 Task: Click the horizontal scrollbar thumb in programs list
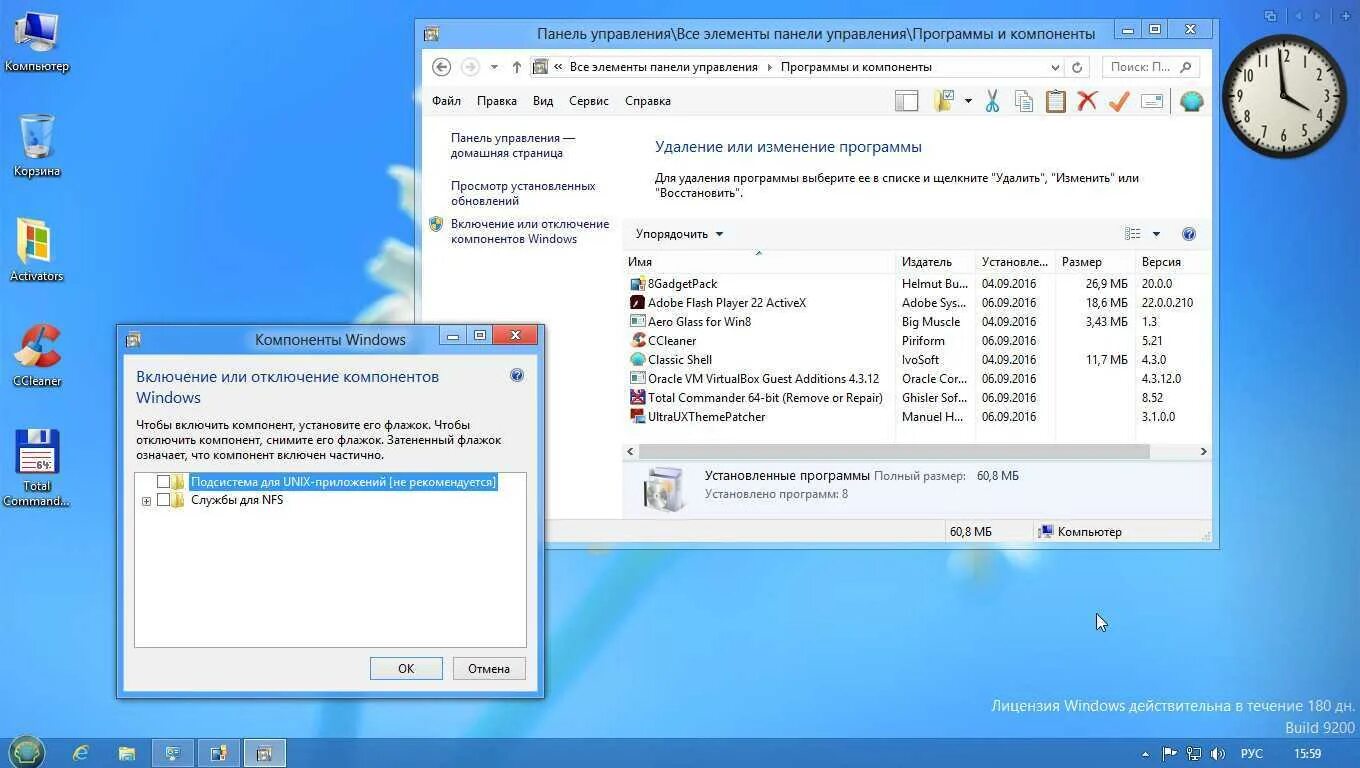coord(893,452)
